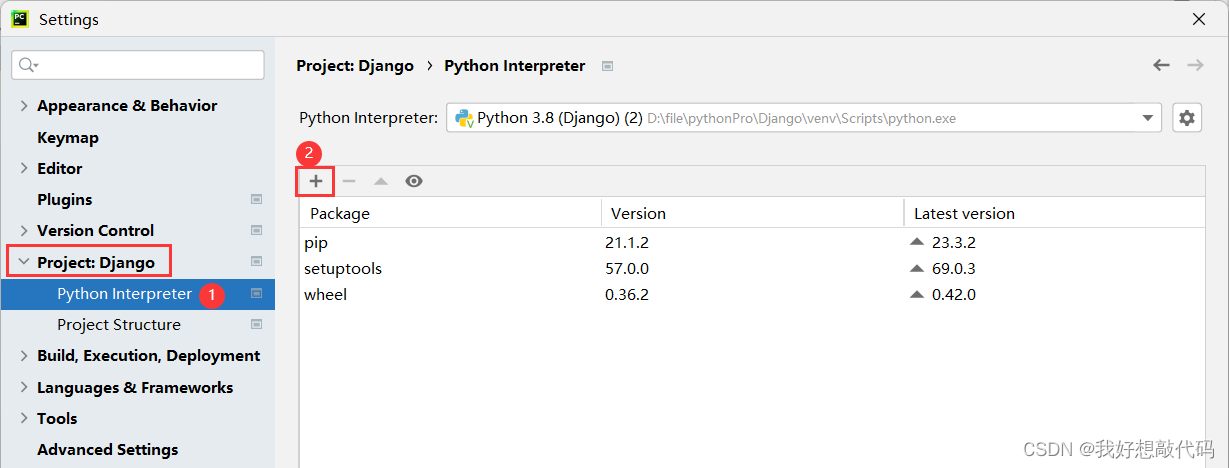Click the project-level icon beside the breadcrumb
The image size is (1229, 468).
point(607,66)
